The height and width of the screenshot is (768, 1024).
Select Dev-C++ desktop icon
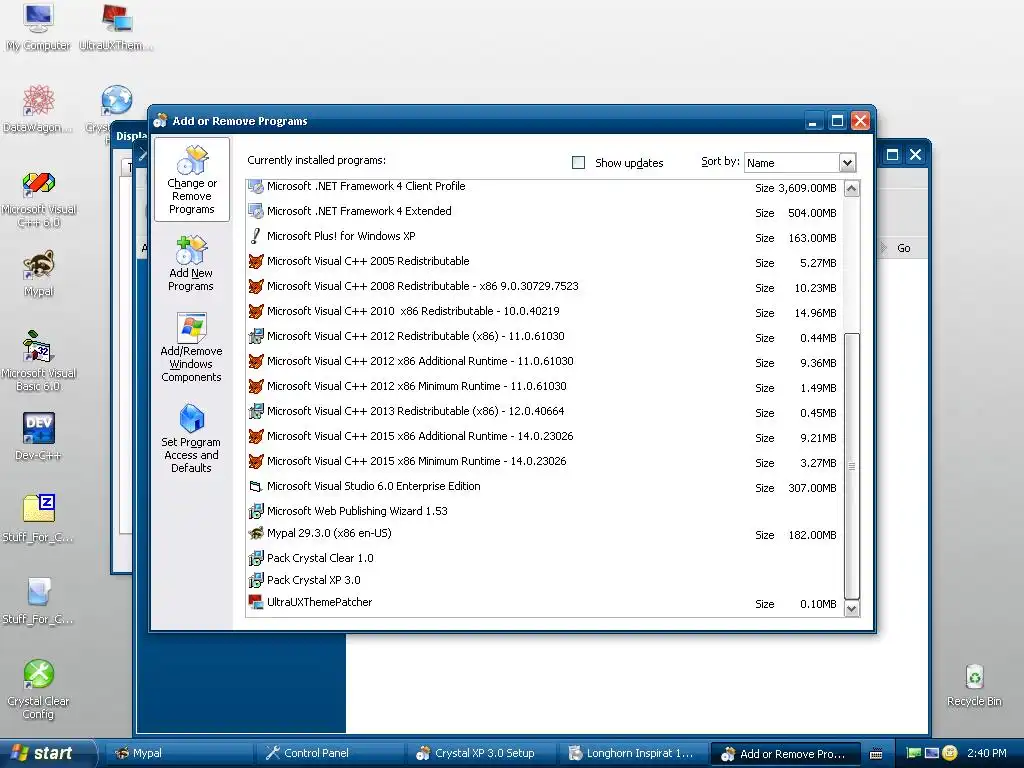(39, 436)
